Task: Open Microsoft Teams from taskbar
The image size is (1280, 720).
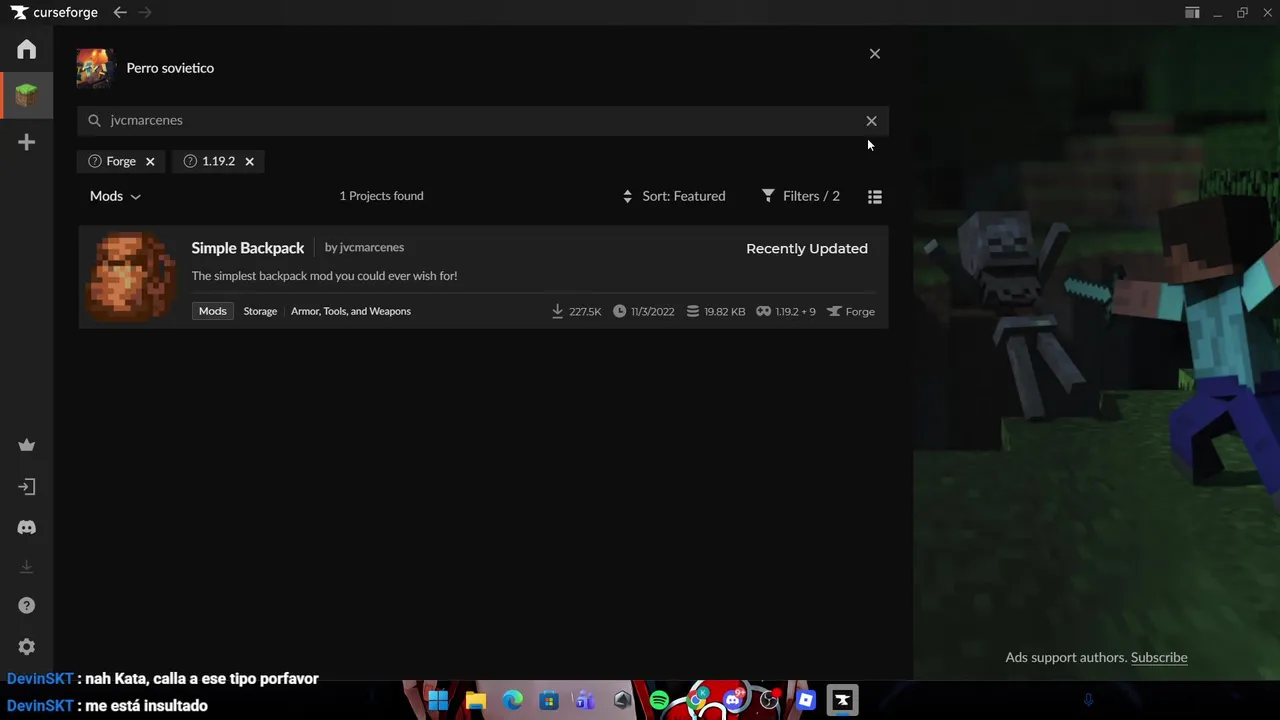Action: [x=585, y=701]
